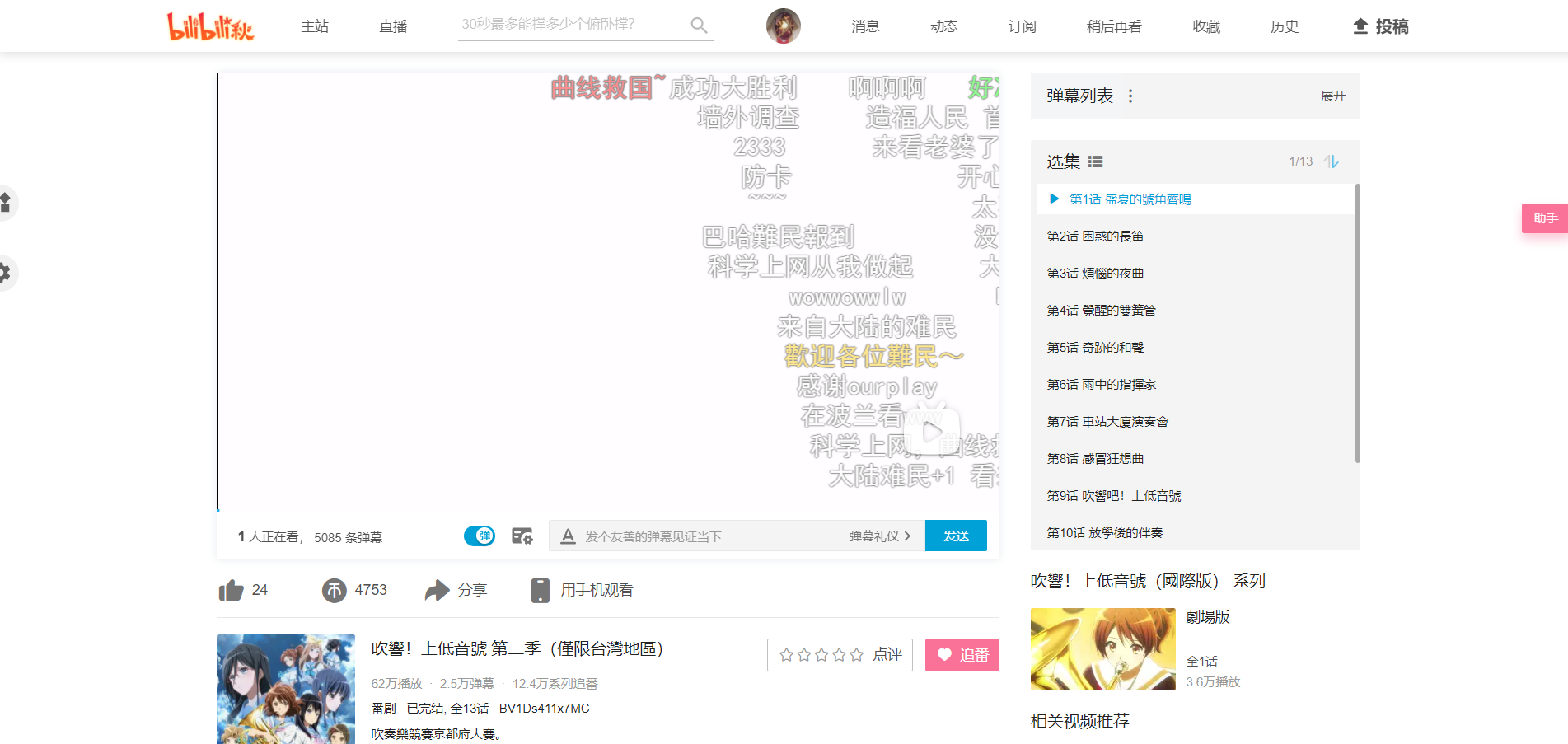Open the danmaku list three-dot menu
The height and width of the screenshot is (744, 1568).
pos(1130,96)
